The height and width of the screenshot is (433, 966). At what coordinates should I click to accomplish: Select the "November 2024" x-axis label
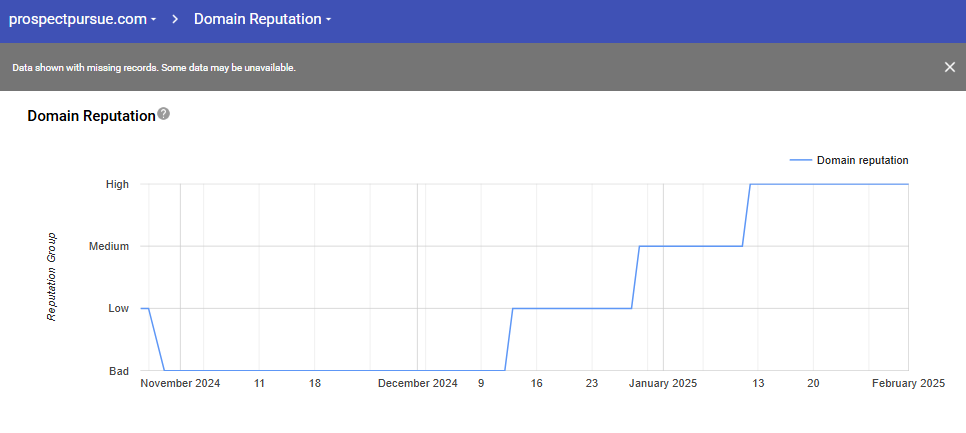pos(180,383)
